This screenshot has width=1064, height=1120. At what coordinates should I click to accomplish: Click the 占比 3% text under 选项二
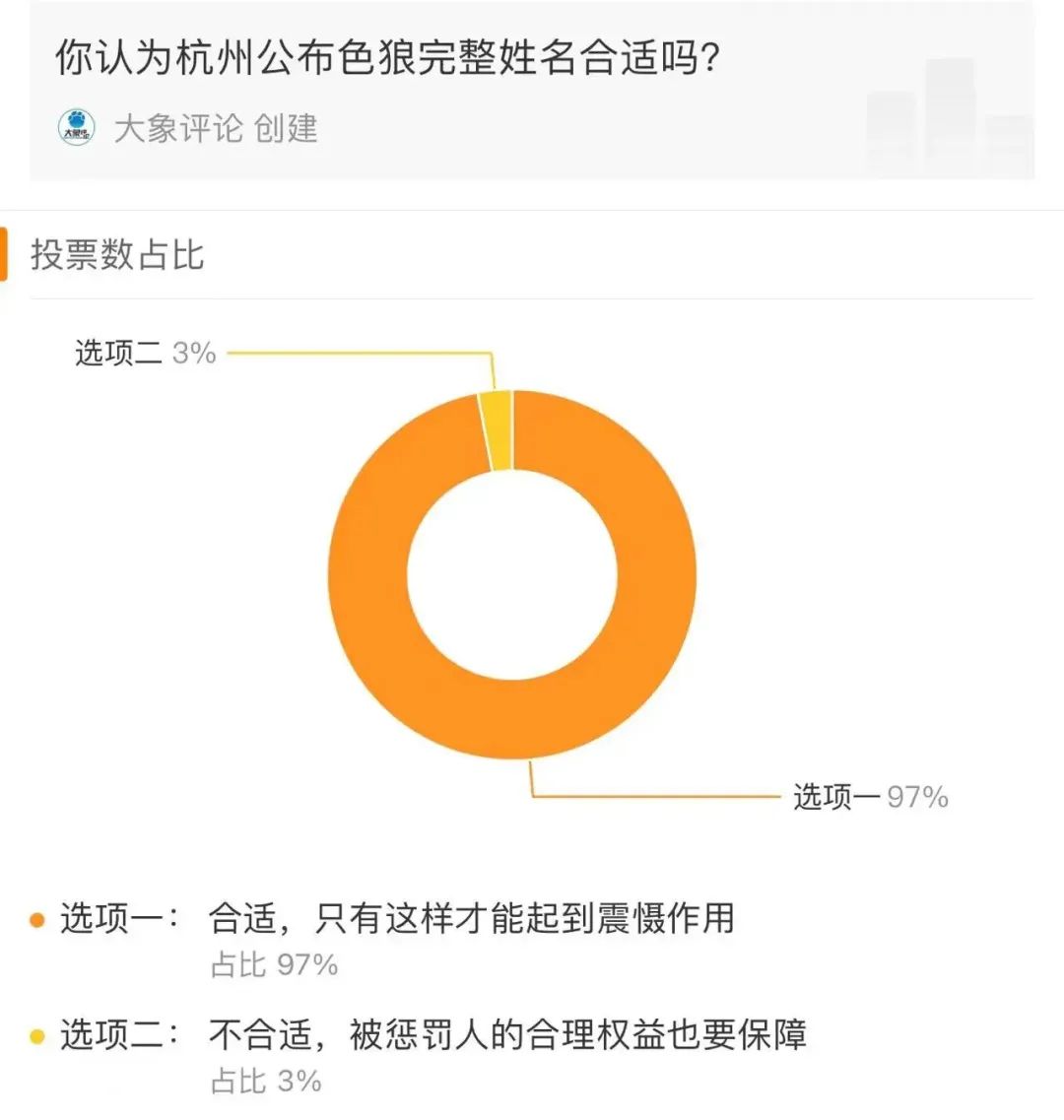(266, 1081)
